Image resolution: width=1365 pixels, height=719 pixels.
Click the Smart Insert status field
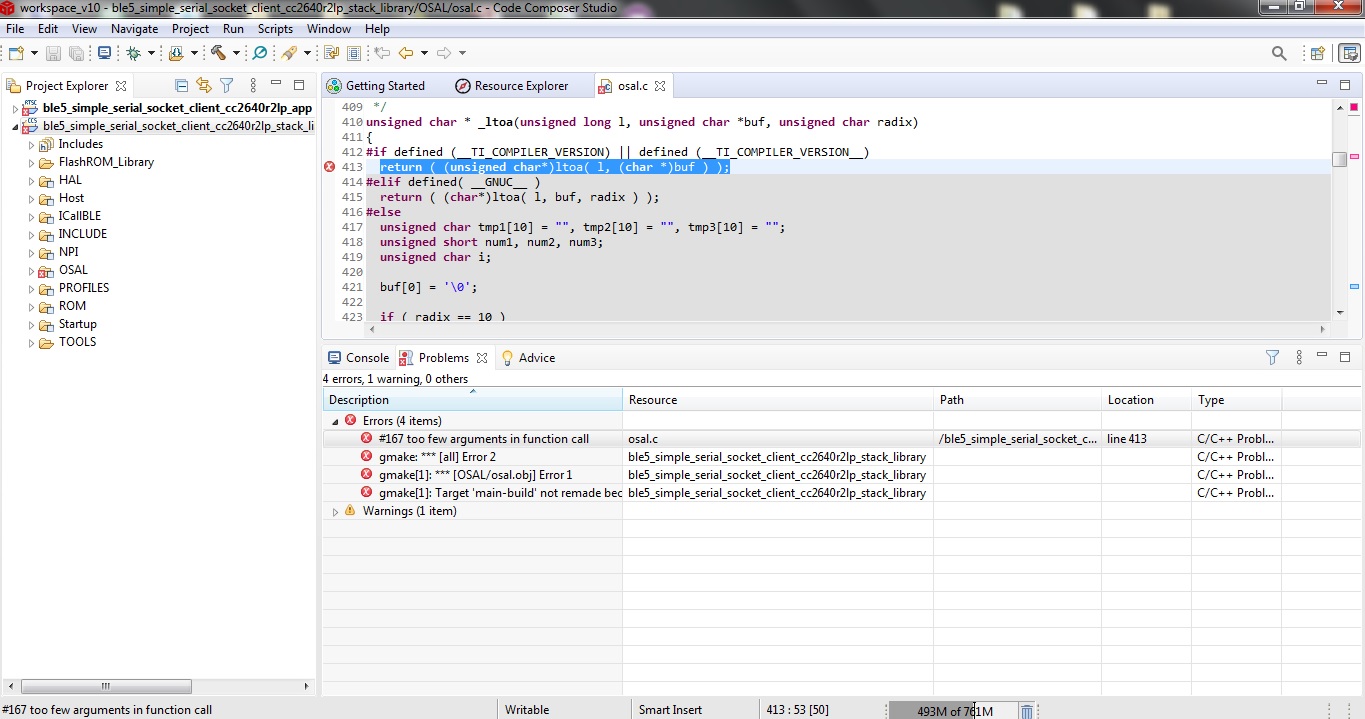pyautogui.click(x=670, y=710)
